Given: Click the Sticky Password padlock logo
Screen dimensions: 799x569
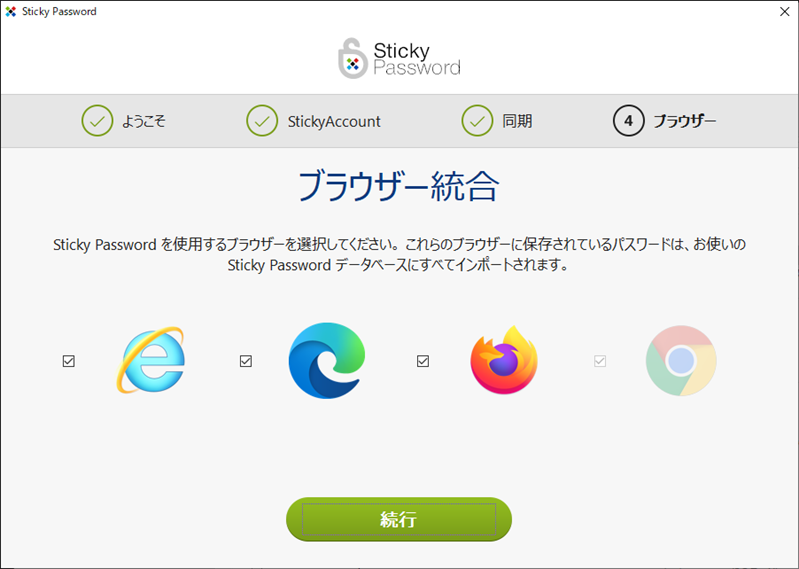Looking at the screenshot, I should pyautogui.click(x=352, y=59).
